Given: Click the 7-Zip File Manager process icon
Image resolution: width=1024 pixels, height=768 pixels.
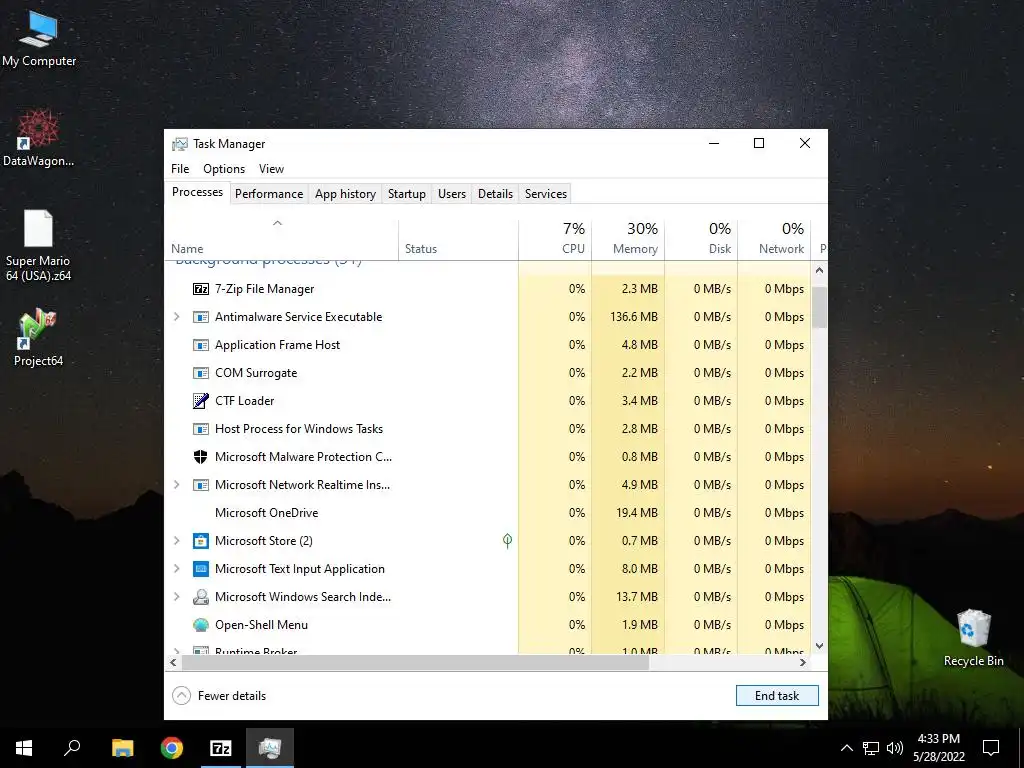Looking at the screenshot, I should coord(200,289).
